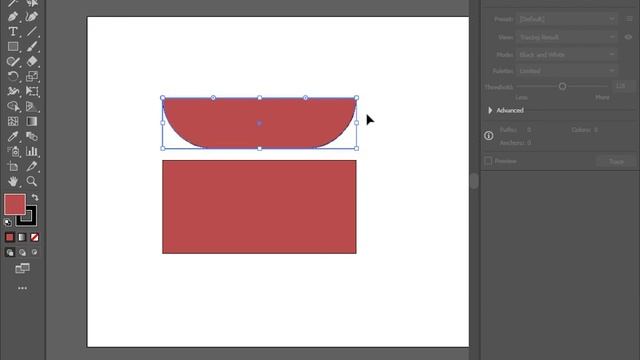Click the Image Trace info icon
This screenshot has width=640, height=360.
point(489,136)
